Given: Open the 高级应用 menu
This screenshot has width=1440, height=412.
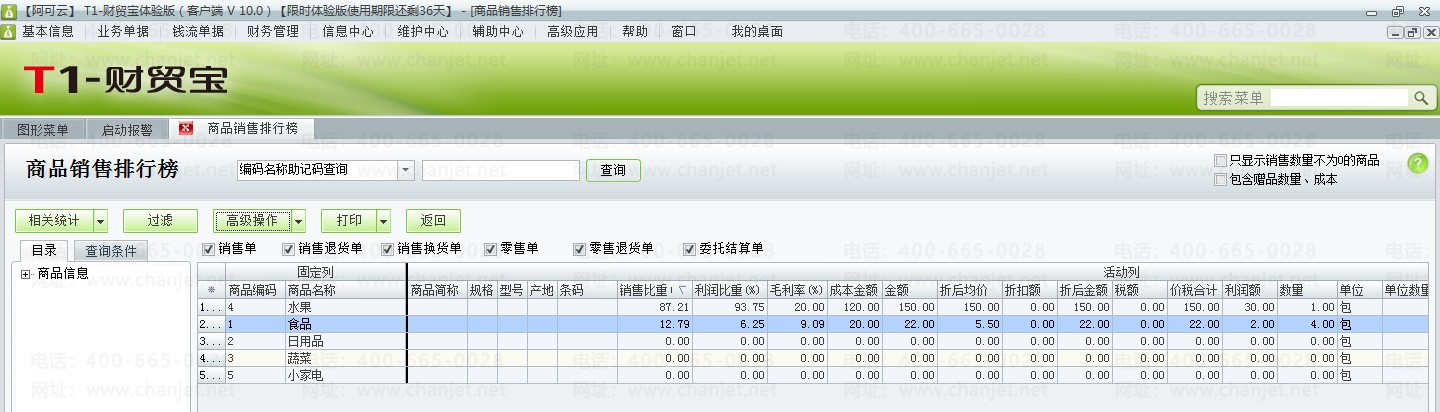Looking at the screenshot, I should click(573, 31).
